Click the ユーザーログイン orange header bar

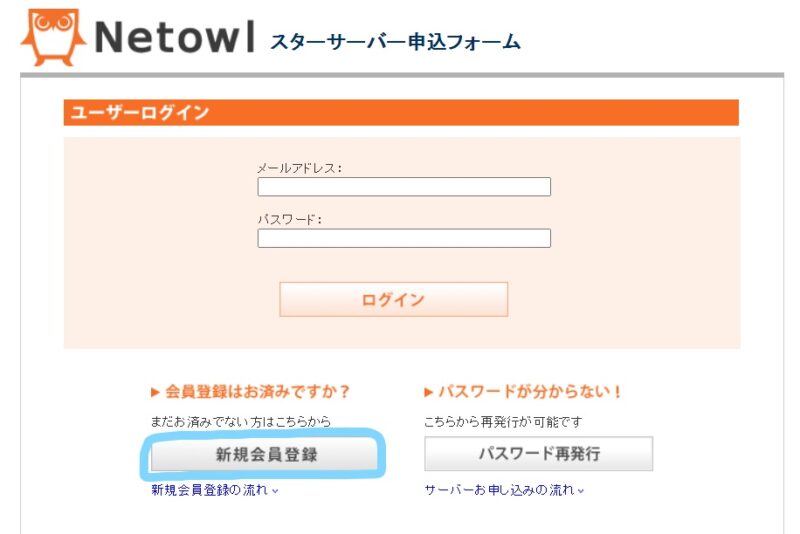[x=400, y=113]
